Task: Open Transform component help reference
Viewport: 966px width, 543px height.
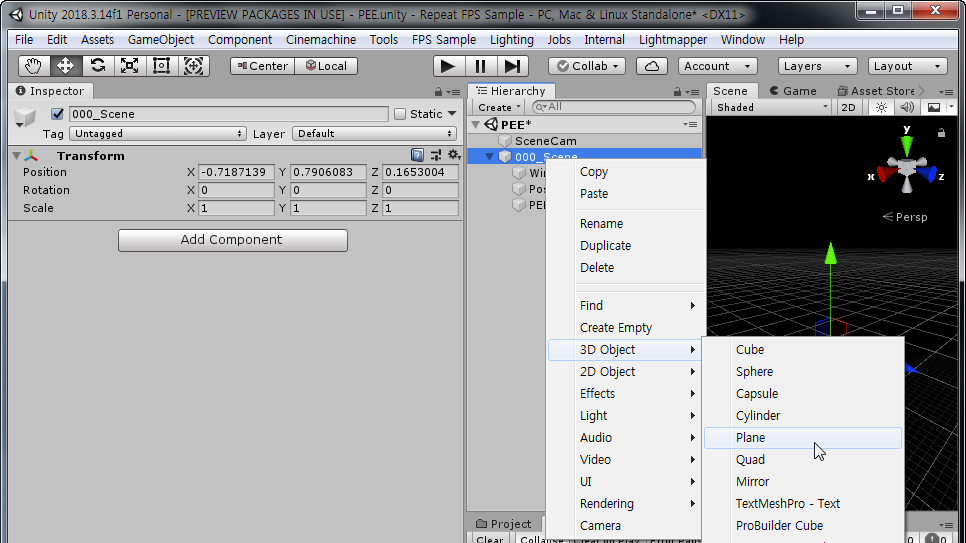Action: (x=417, y=155)
